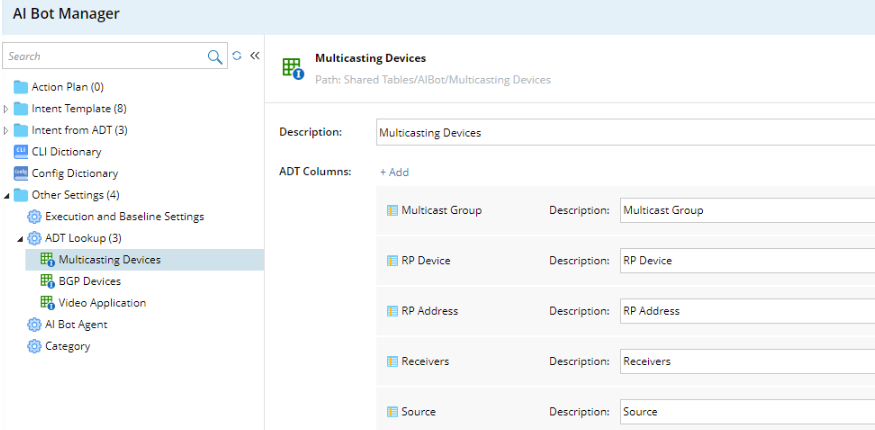Open Execution and Baseline Settings
The image size is (875, 430).
pos(124,216)
